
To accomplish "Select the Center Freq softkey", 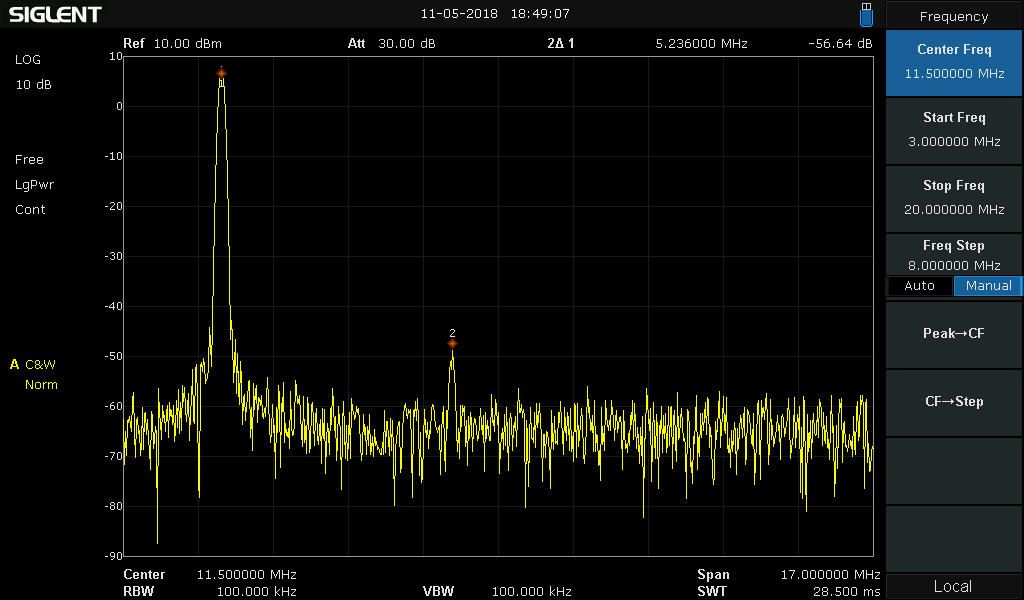I will point(954,62).
